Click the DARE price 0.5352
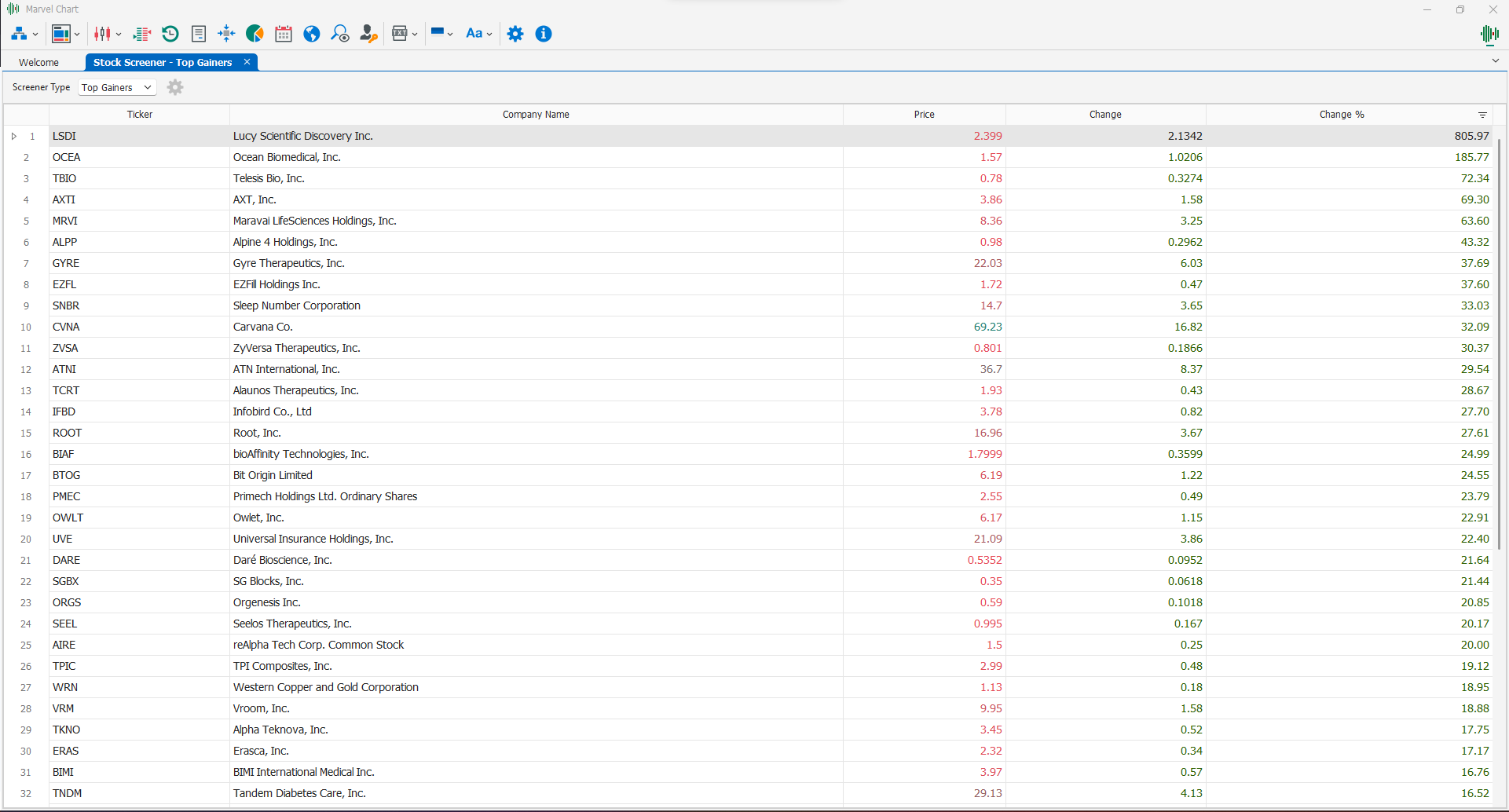Image resolution: width=1509 pixels, height=812 pixels. pos(984,560)
